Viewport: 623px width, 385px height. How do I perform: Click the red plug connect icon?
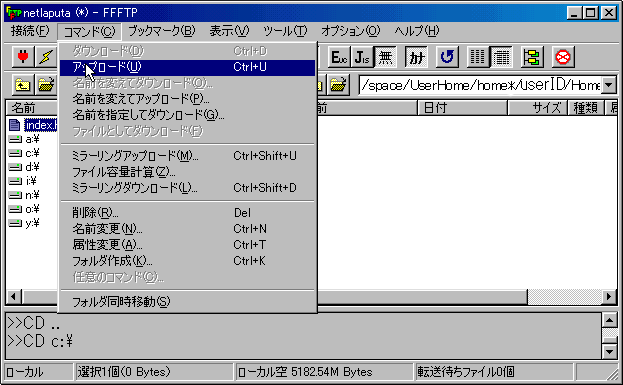(23, 57)
